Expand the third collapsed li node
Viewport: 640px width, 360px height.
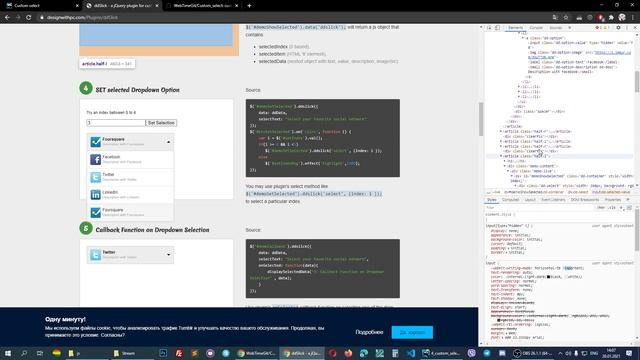tap(519, 97)
